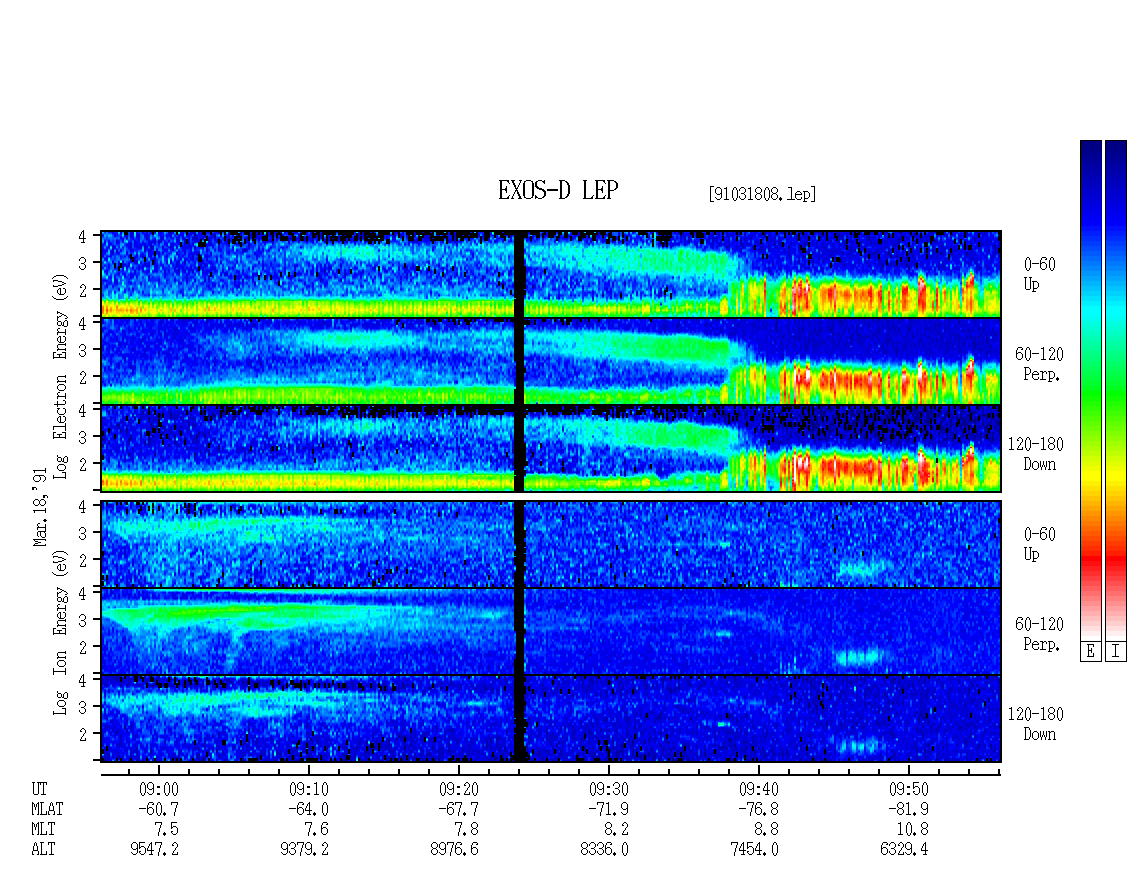Click the MLAT row label
1130x875 pixels.
click(x=47, y=809)
